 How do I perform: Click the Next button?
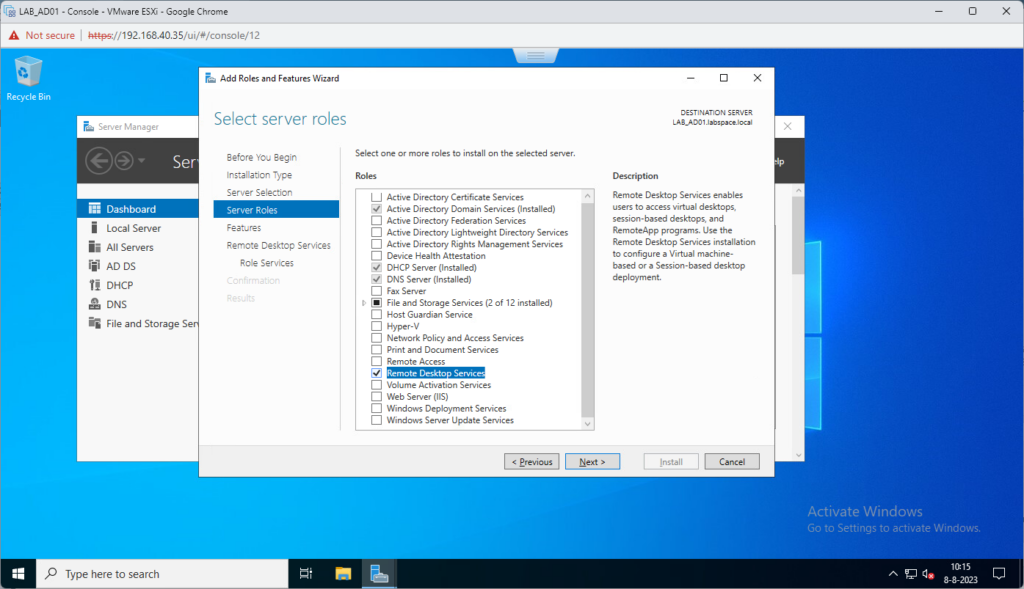click(x=592, y=462)
